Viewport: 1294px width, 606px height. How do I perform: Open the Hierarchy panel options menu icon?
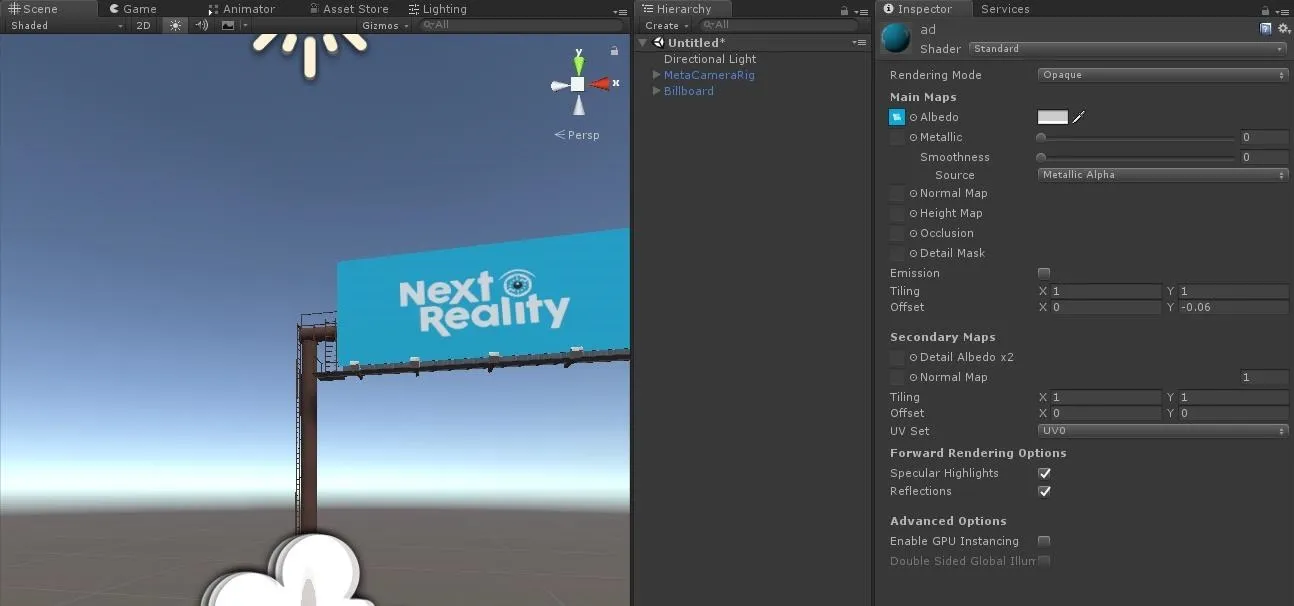862,11
